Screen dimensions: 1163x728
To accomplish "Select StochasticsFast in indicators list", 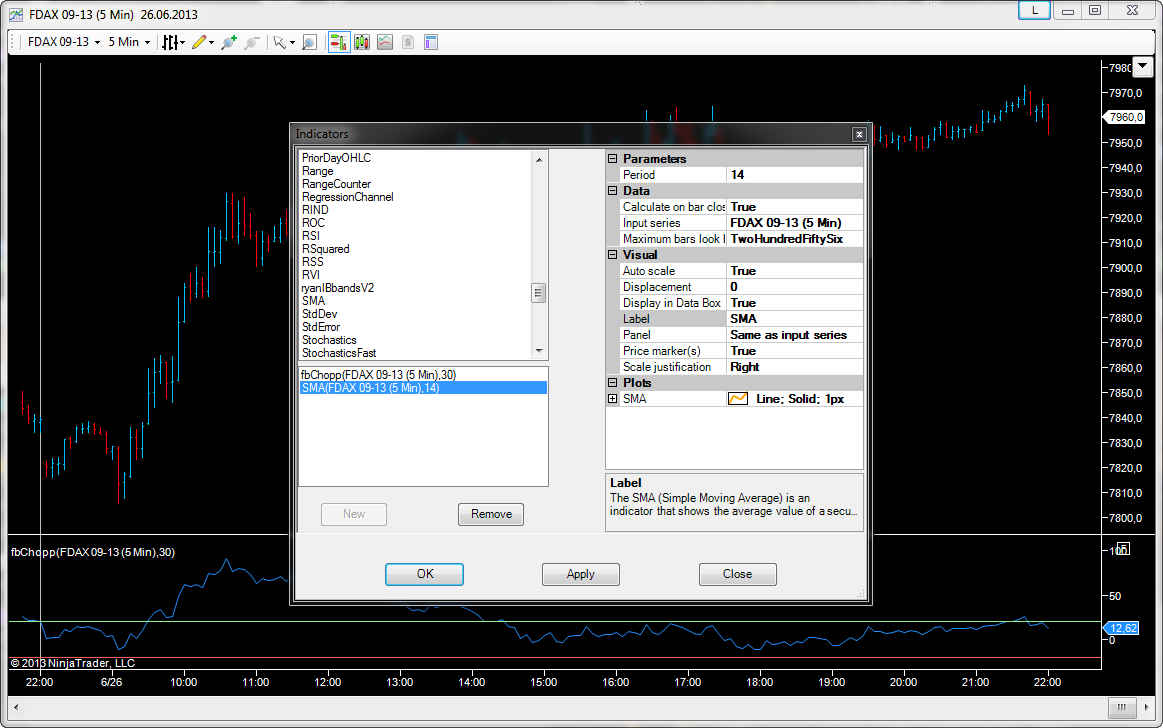I will (x=339, y=353).
